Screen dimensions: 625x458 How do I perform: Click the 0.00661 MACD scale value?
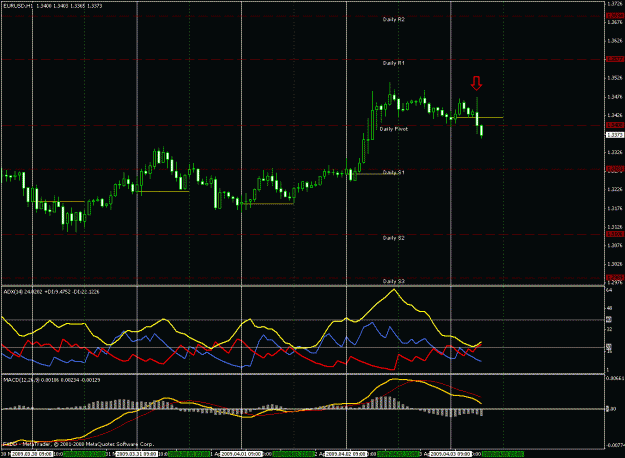click(x=615, y=377)
